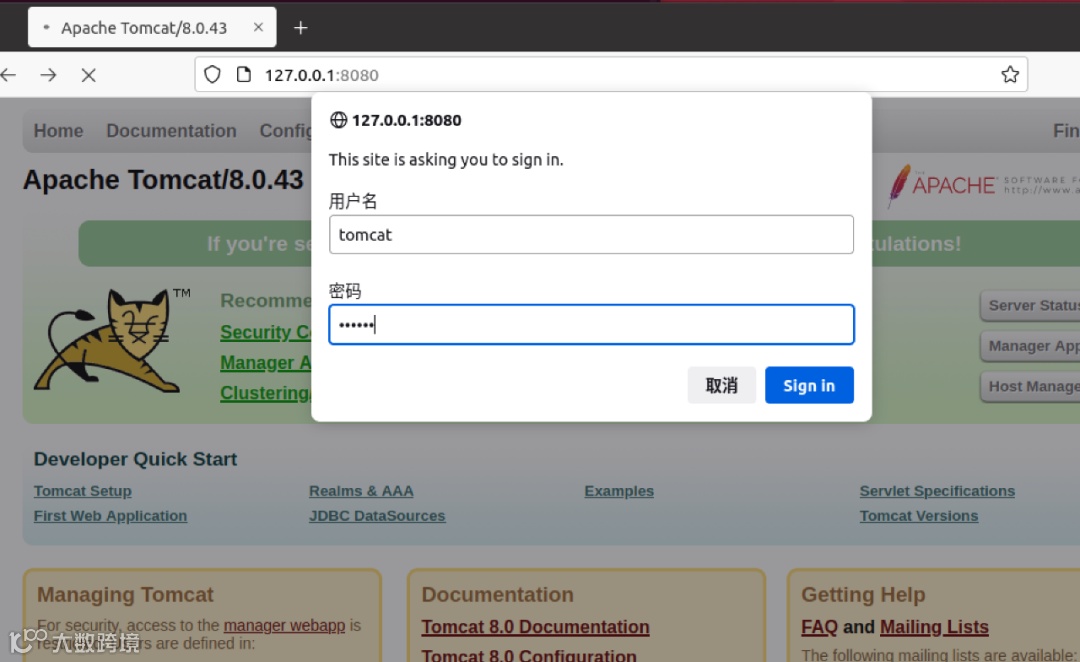Click the 密码 label in dialog

[344, 291]
